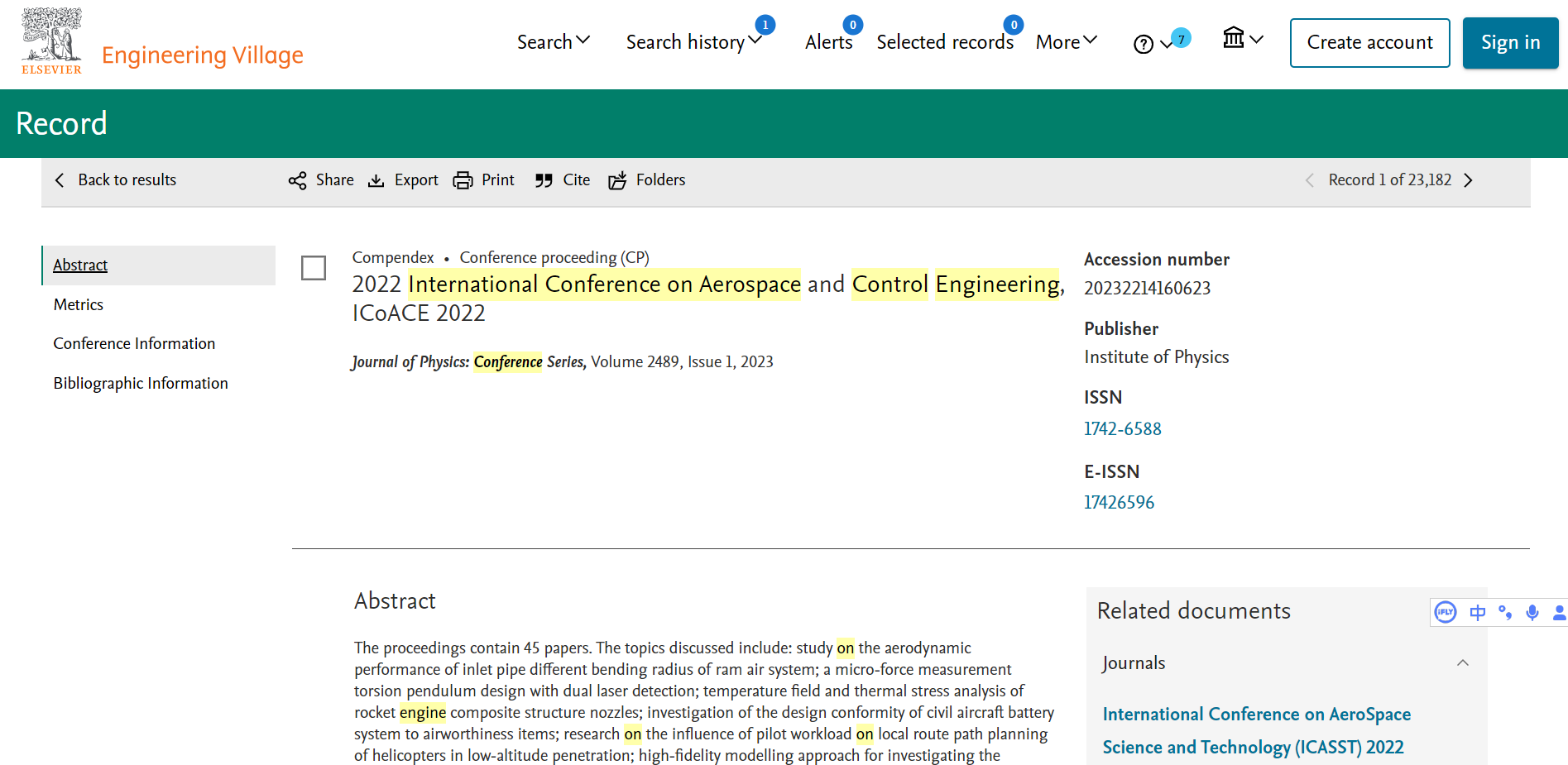Click the Folders icon
This screenshot has height=765, width=1568.
click(618, 180)
